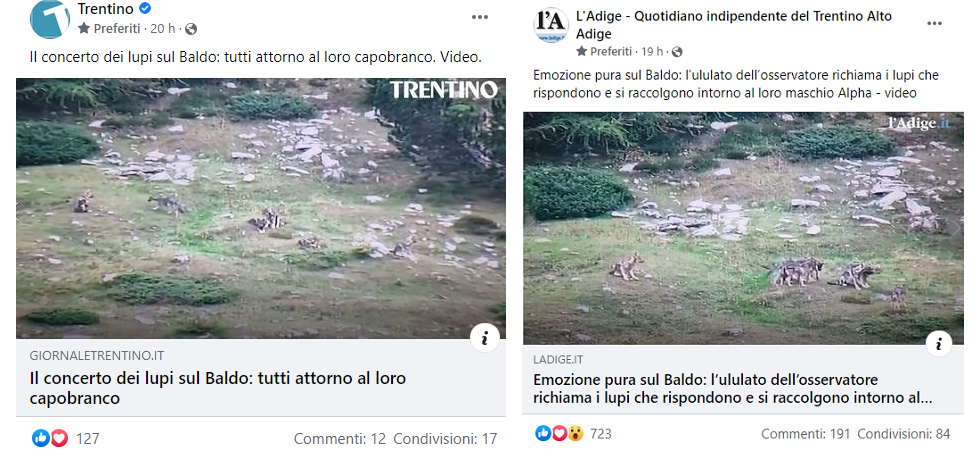
Task: Open the Trentino post options menu
Action: click(480, 18)
